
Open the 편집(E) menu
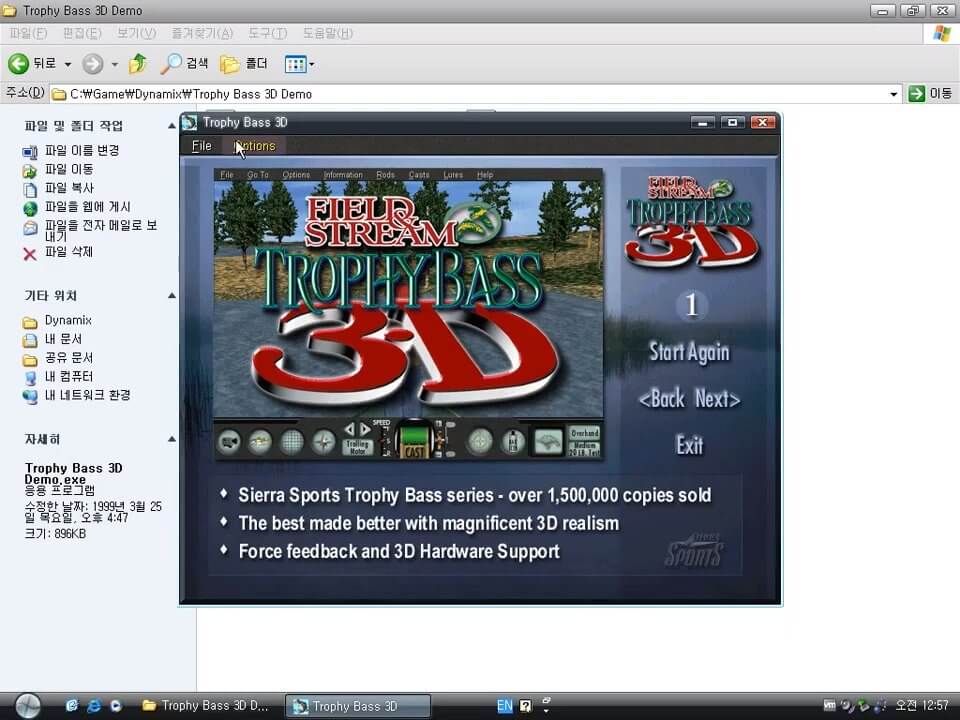coord(82,33)
